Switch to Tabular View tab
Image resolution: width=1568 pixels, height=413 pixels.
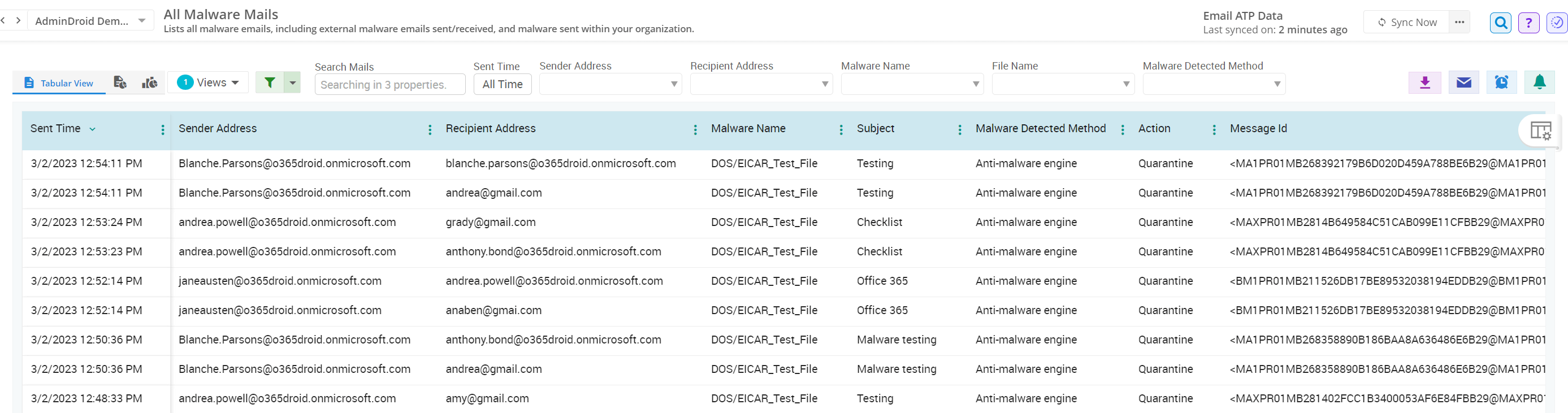(x=58, y=82)
